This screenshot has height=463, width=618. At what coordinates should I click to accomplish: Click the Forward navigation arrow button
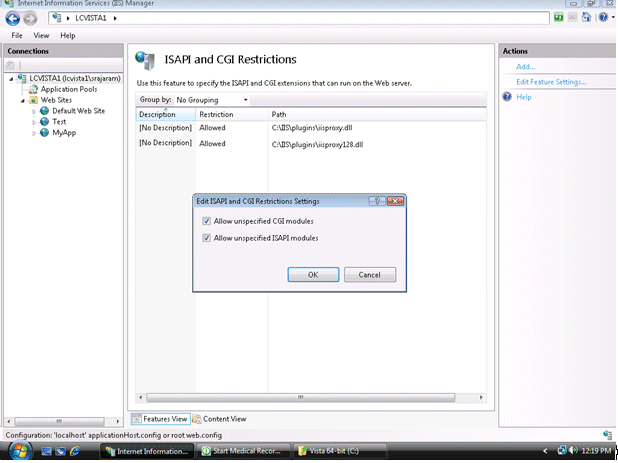pos(30,19)
